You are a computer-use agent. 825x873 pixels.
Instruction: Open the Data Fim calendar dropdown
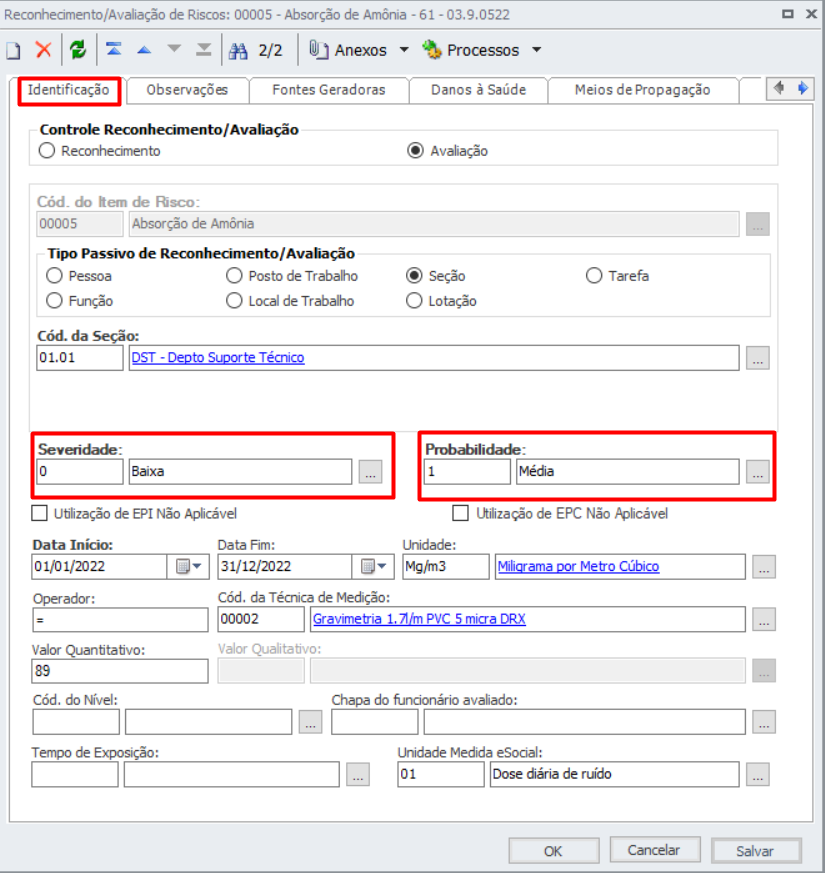(x=373, y=567)
